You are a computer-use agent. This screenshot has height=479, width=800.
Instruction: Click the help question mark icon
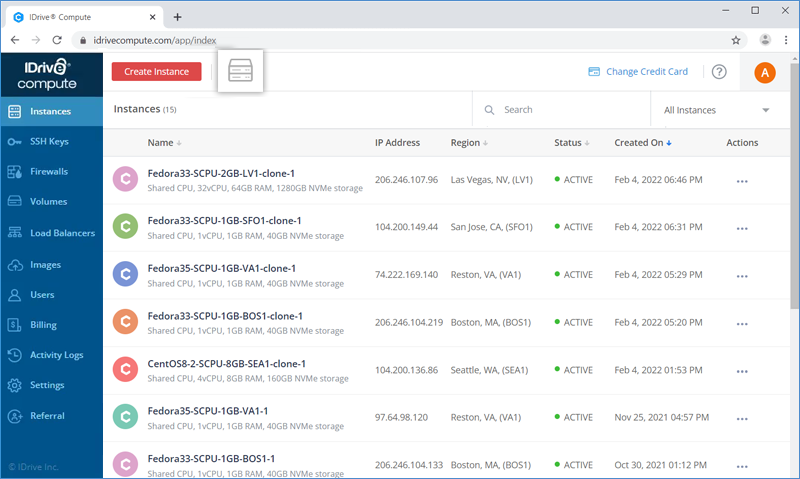coord(719,72)
